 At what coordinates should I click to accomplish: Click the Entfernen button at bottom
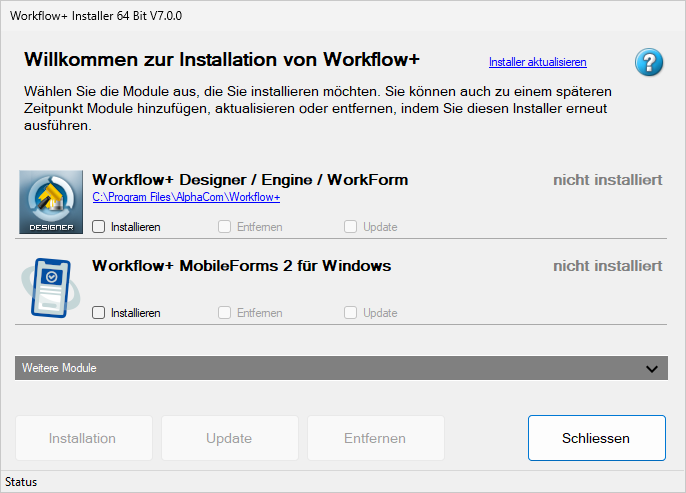point(376,438)
